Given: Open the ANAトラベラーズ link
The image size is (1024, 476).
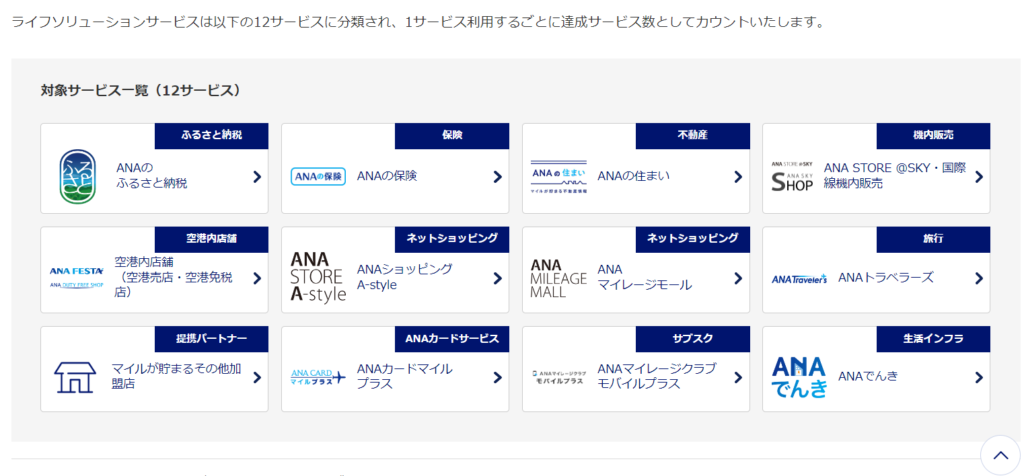Looking at the screenshot, I should tap(885, 277).
